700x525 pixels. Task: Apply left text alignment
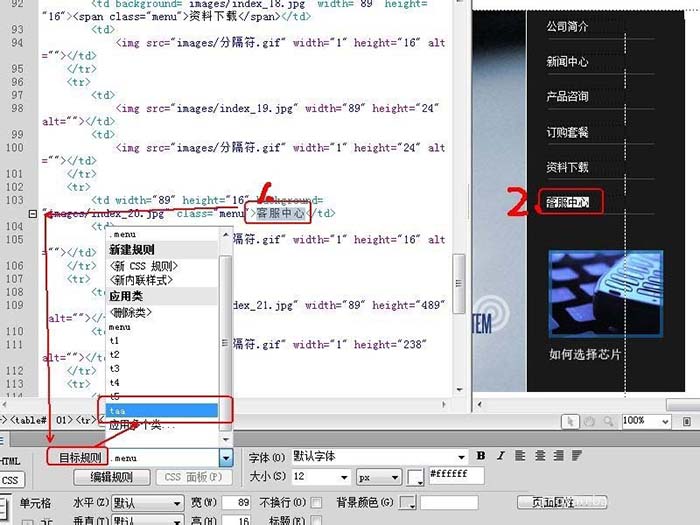point(520,456)
